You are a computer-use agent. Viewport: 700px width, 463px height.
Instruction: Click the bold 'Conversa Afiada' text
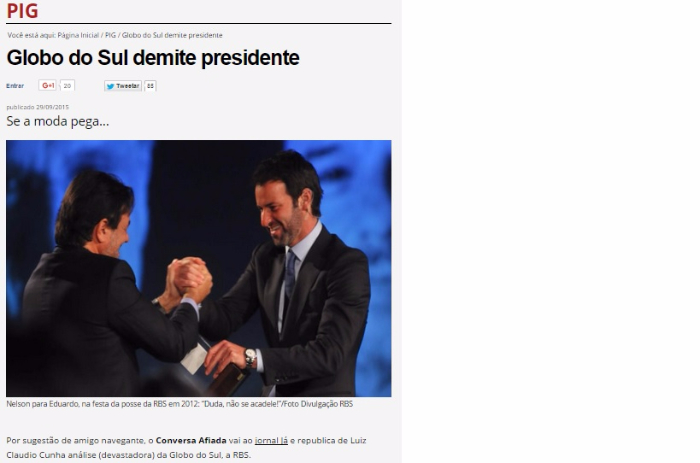point(191,440)
